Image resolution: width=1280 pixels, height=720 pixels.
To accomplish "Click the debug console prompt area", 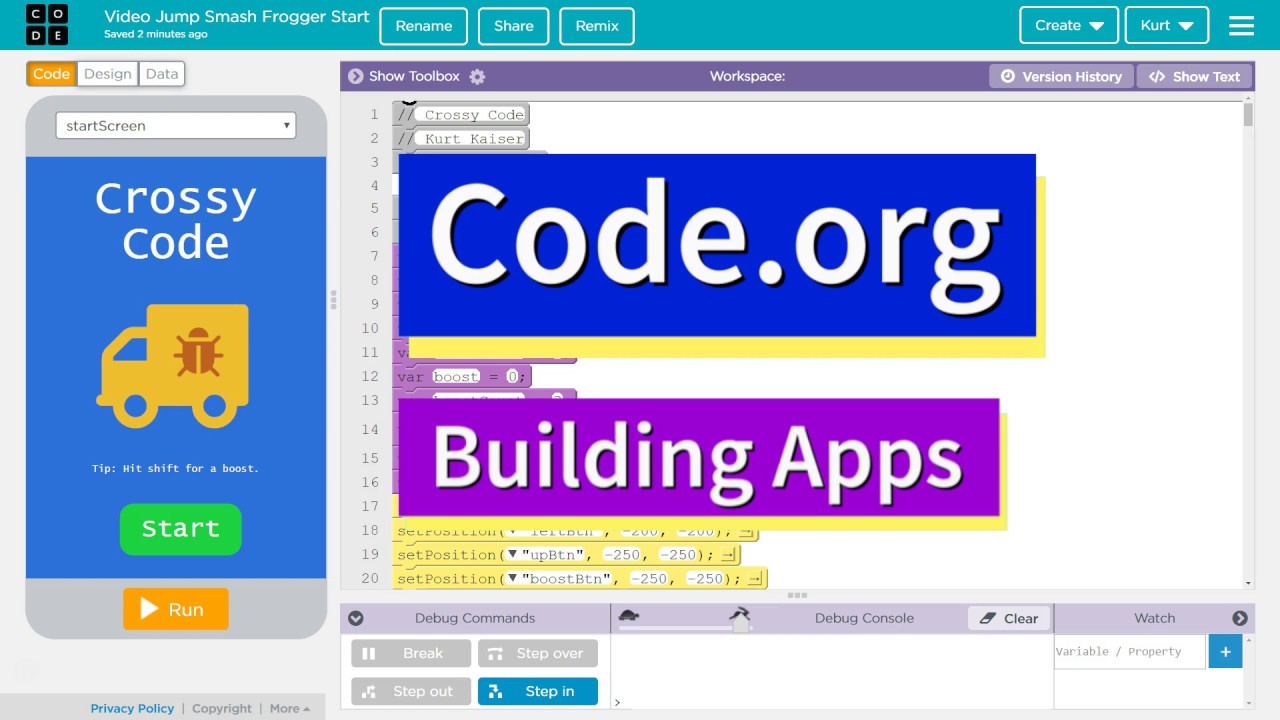I will tap(832, 702).
